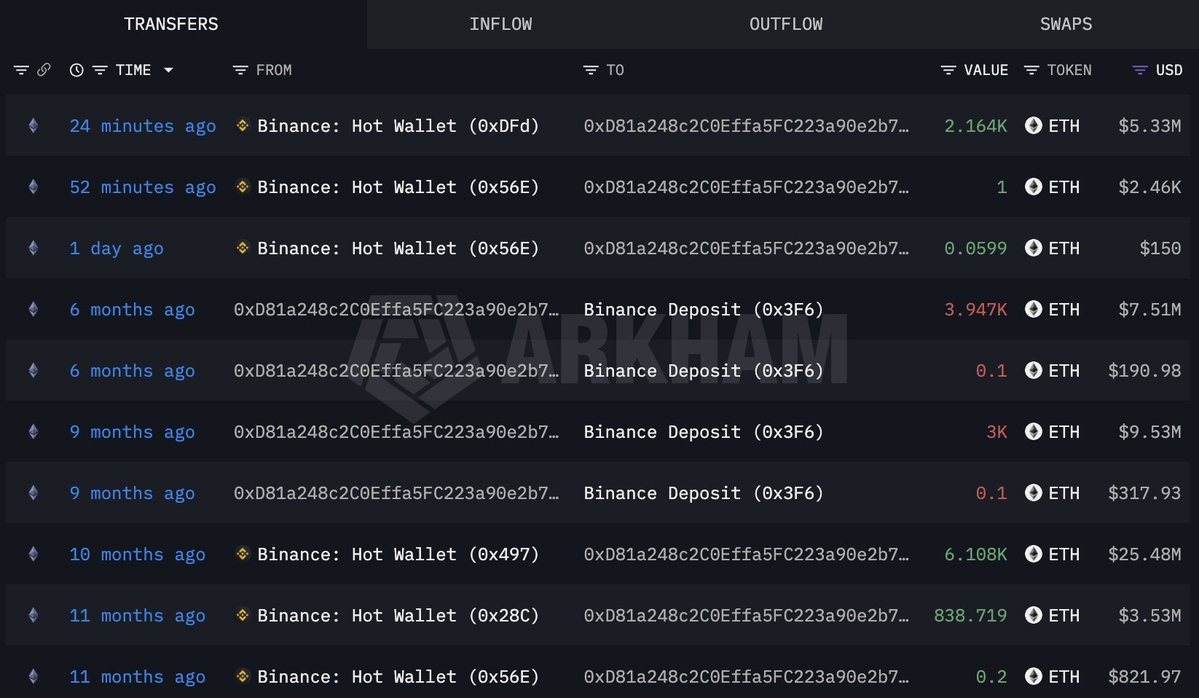The width and height of the screenshot is (1199, 698).
Task: Select the amount $3.53M
Action: [x=1149, y=615]
